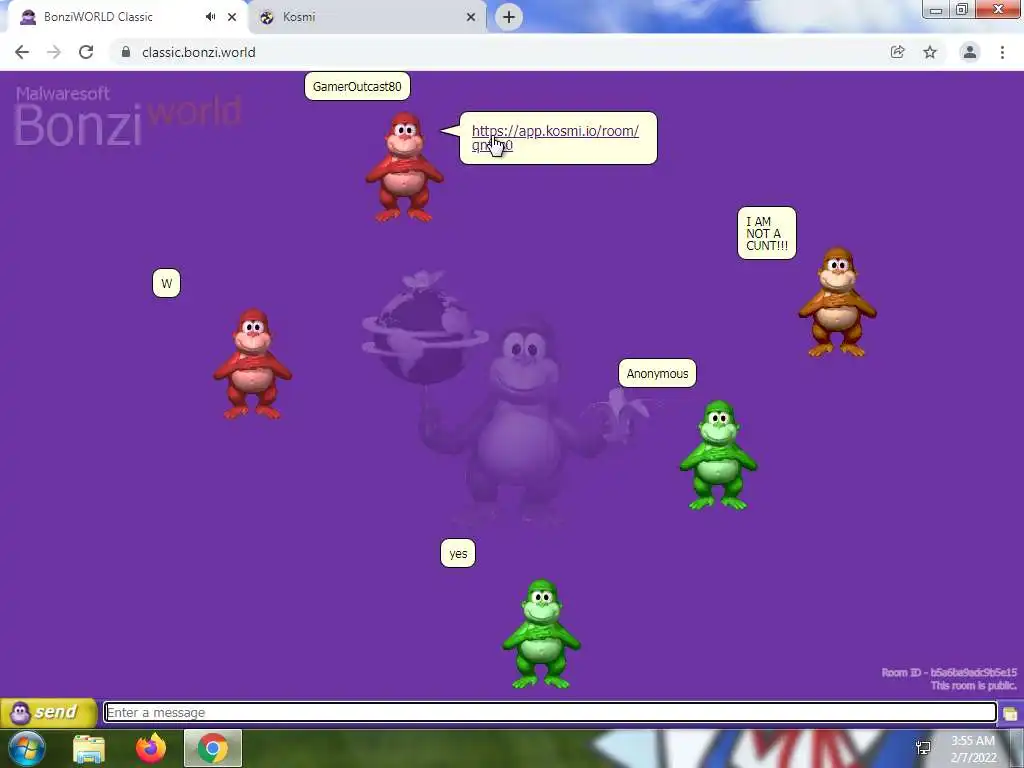Focus the Enter a message field

pos(551,712)
